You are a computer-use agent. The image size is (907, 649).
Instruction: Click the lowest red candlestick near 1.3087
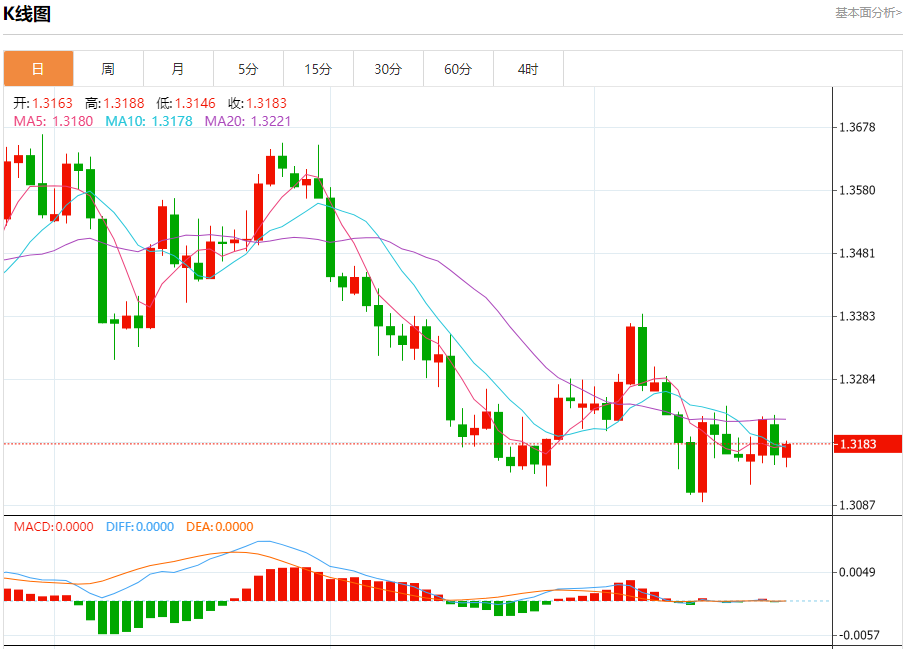[703, 457]
